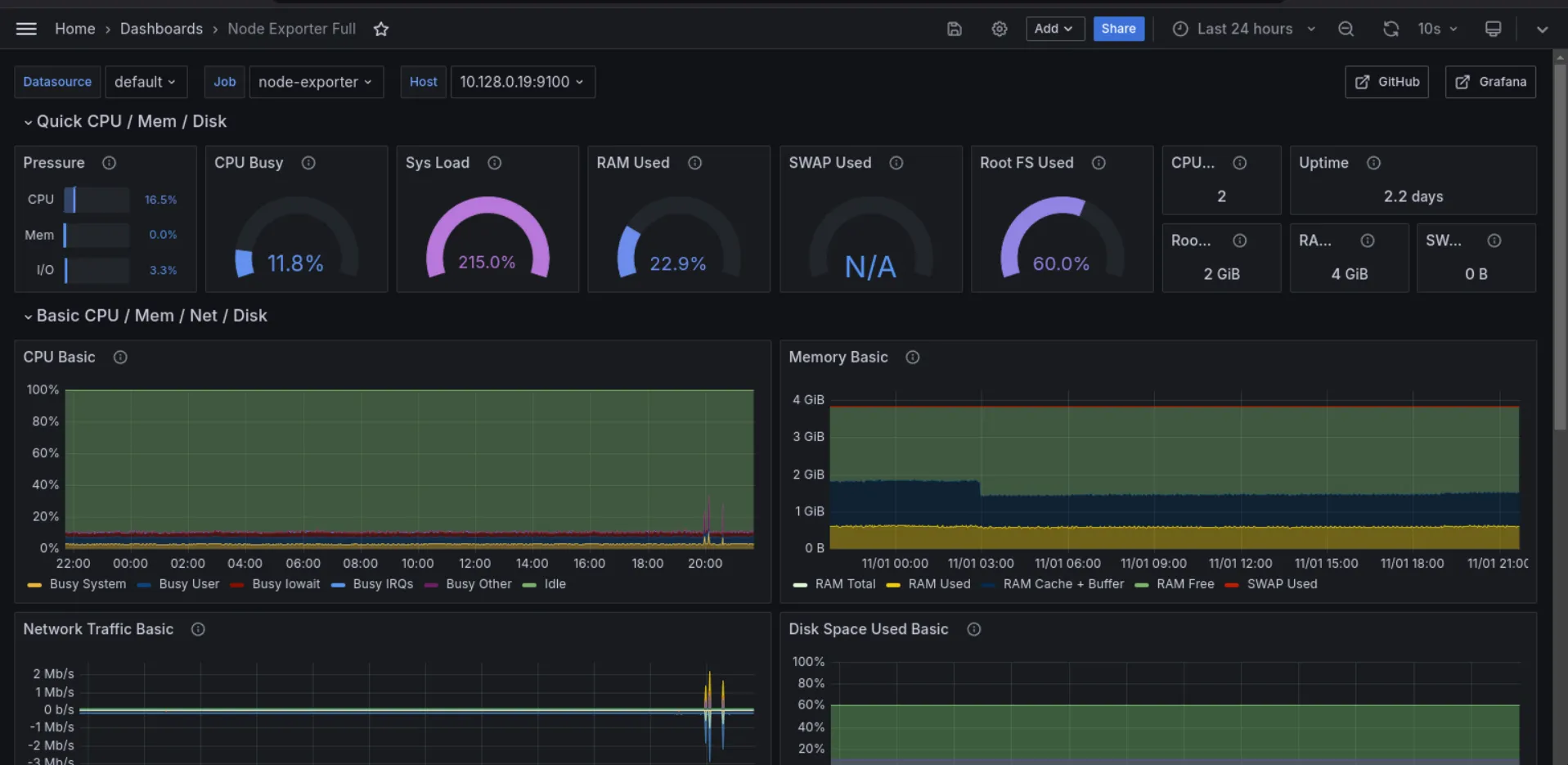Open the hamburger navigation menu
Viewport: 1568px width, 765px height.
click(x=26, y=29)
